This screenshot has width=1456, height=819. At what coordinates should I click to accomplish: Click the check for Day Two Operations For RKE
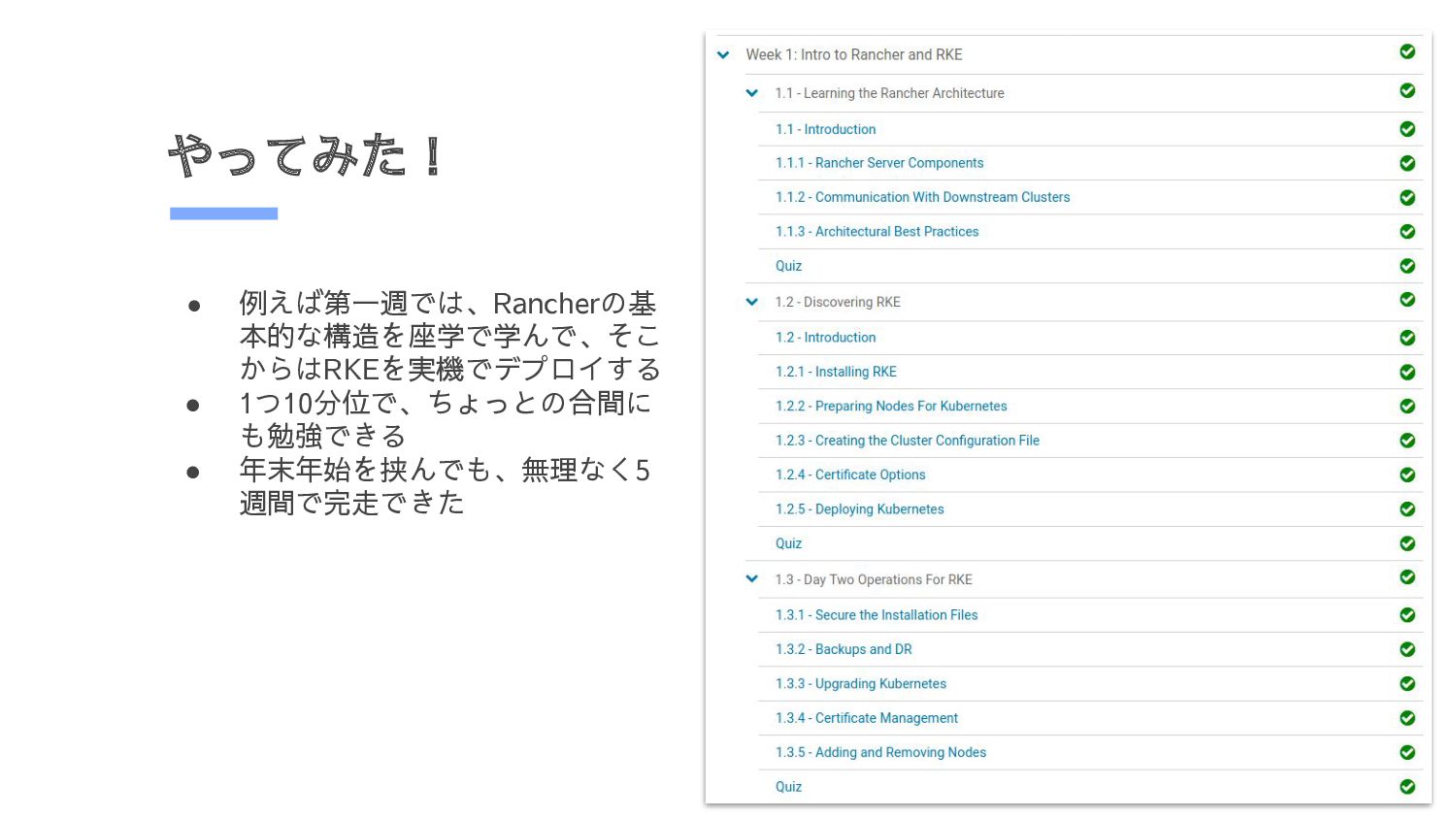pos(1407,577)
